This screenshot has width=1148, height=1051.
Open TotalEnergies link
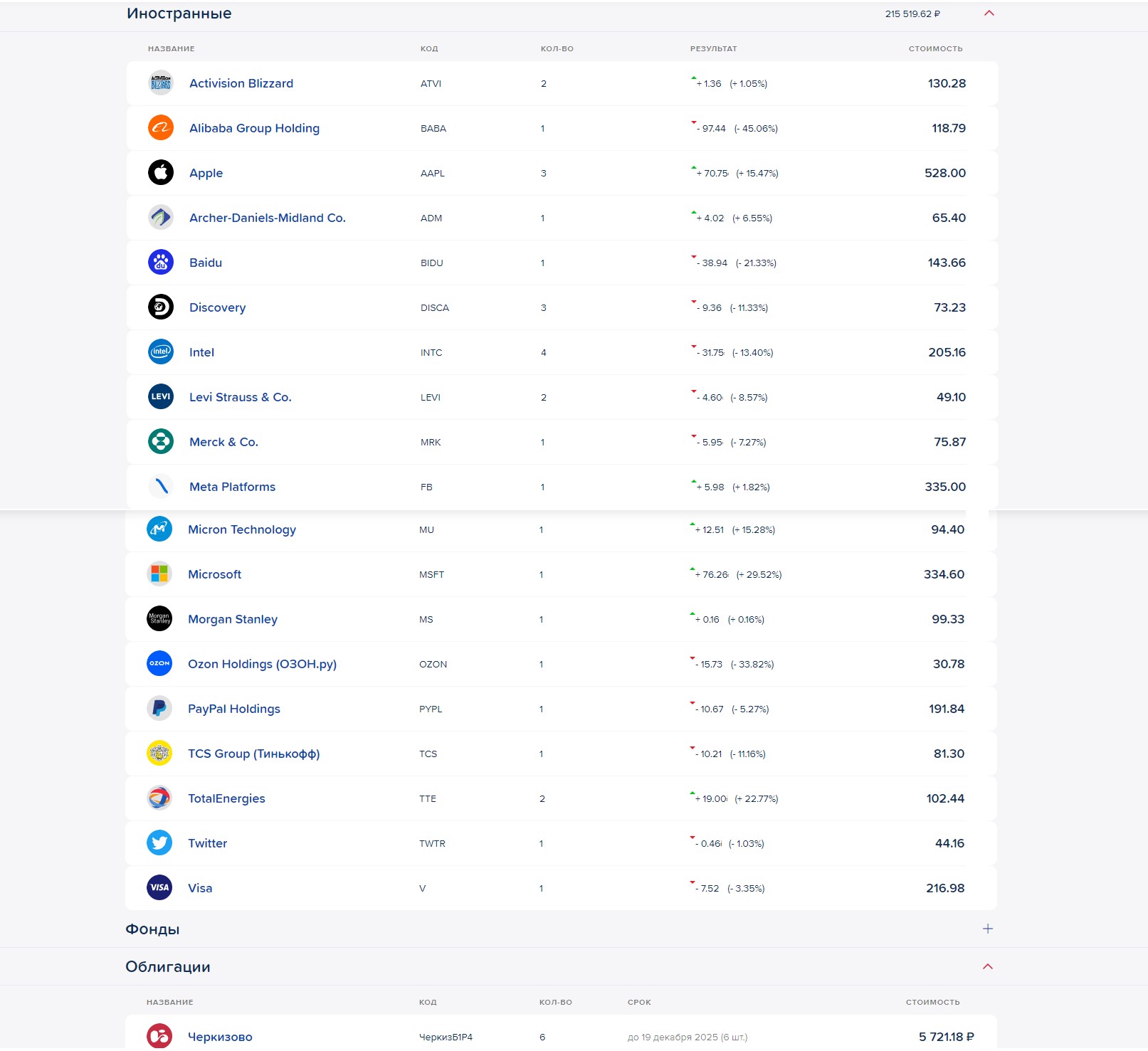coord(226,798)
